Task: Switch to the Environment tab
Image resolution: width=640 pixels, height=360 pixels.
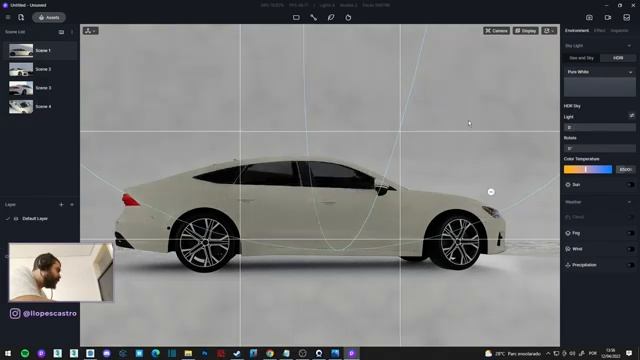Action: click(x=577, y=31)
